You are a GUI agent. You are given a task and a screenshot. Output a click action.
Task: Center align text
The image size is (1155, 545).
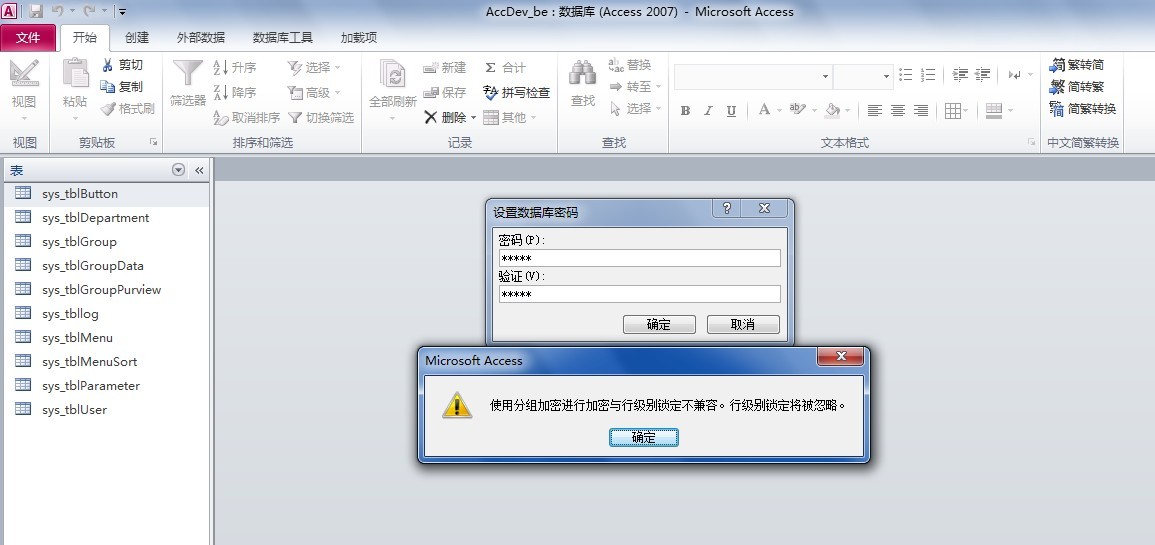[897, 110]
